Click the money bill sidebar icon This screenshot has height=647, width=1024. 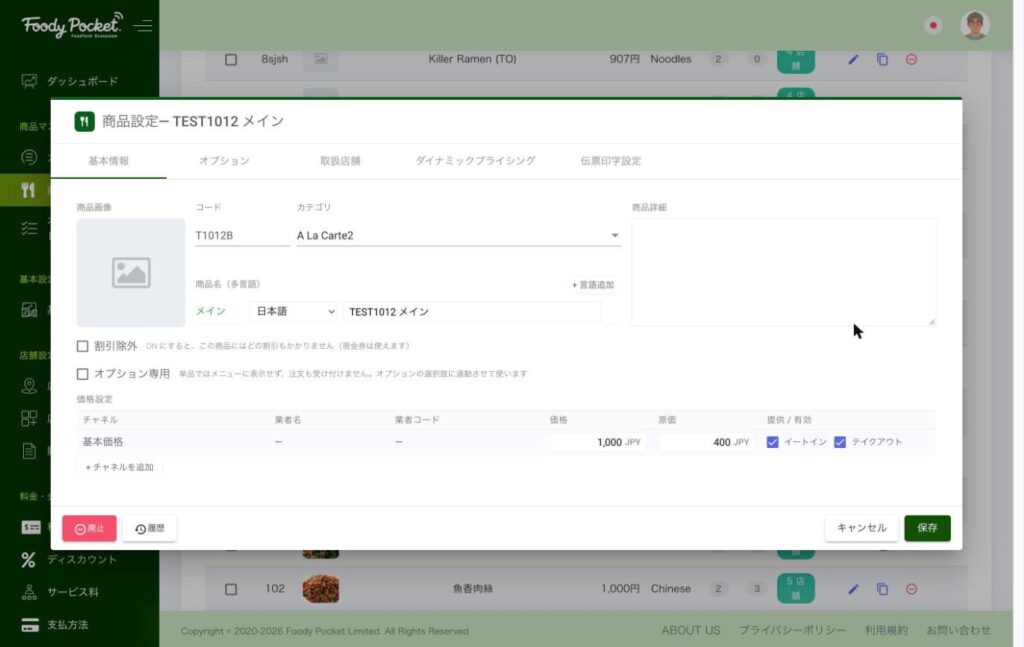(31, 528)
